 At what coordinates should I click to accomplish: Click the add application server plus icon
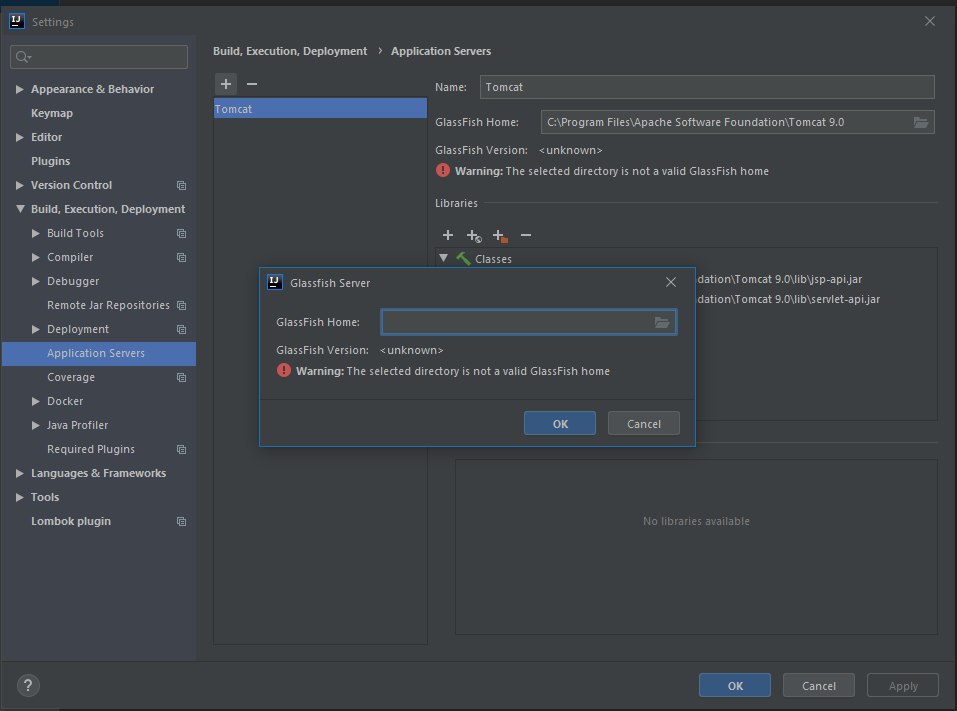[226, 84]
